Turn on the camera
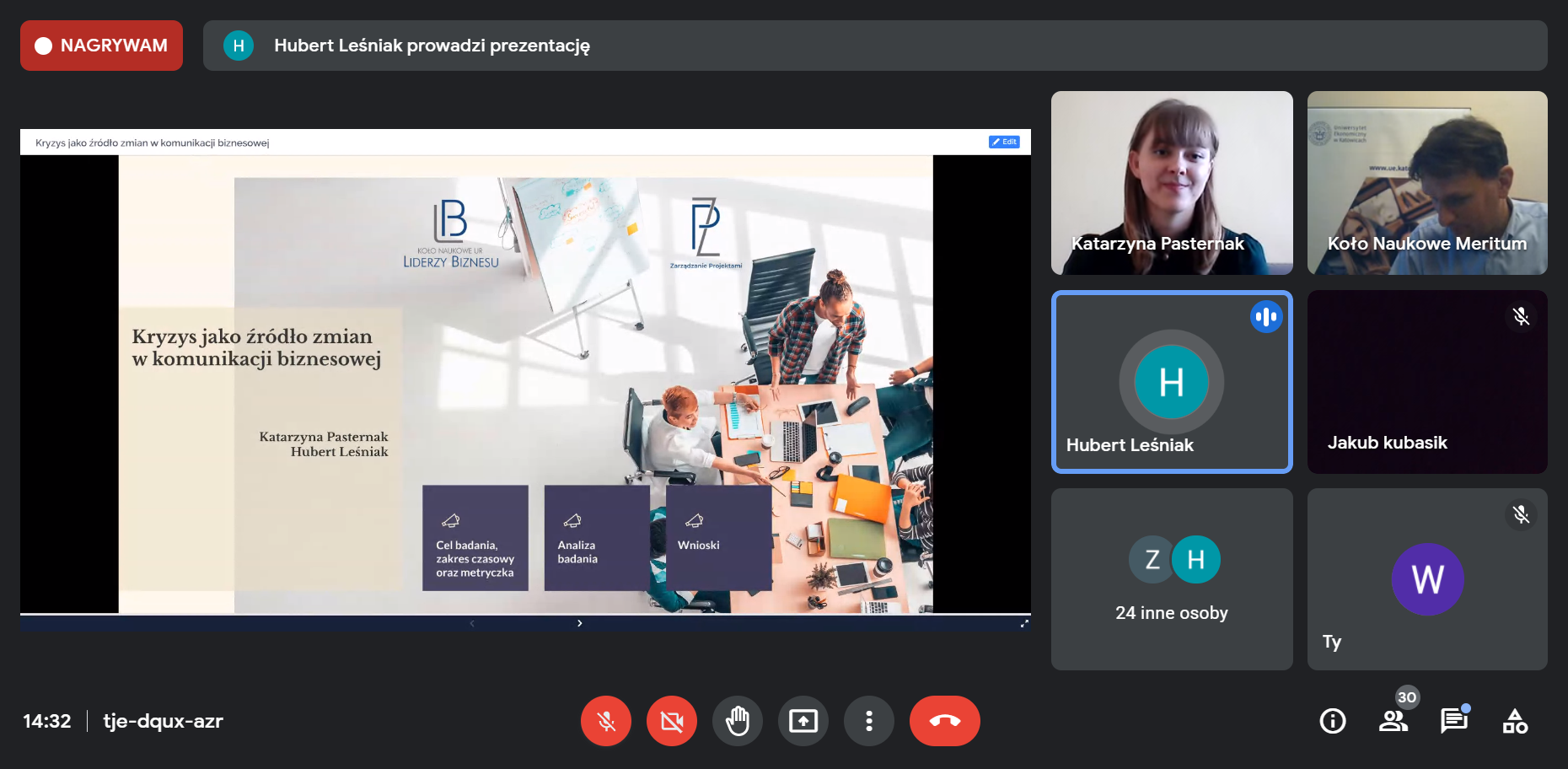This screenshot has width=1568, height=769. [x=671, y=721]
